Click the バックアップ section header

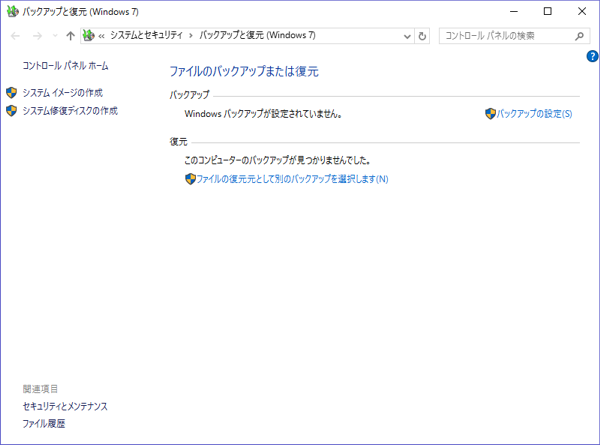click(190, 95)
